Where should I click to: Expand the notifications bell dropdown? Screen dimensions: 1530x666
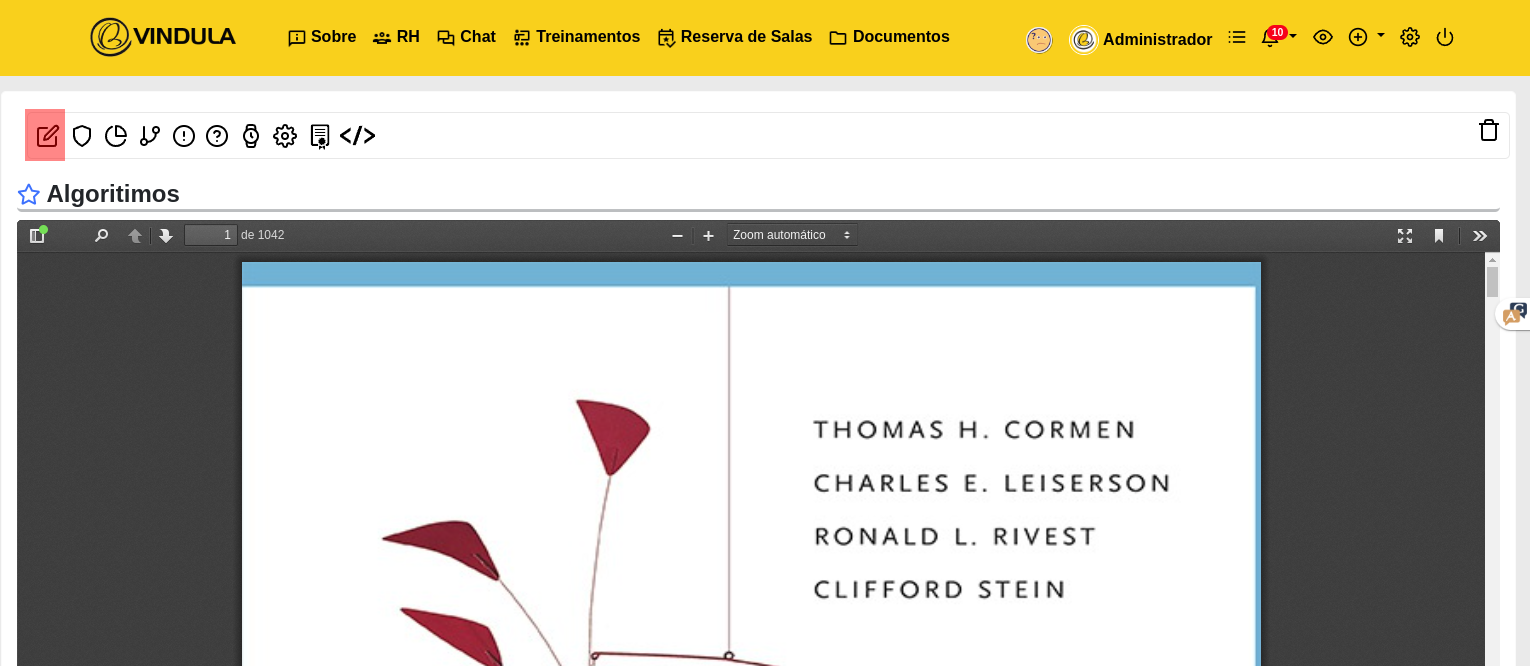tap(1277, 38)
